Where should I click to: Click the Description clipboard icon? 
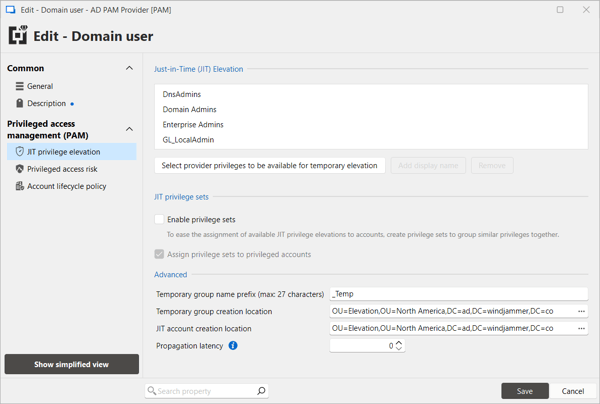(20, 103)
